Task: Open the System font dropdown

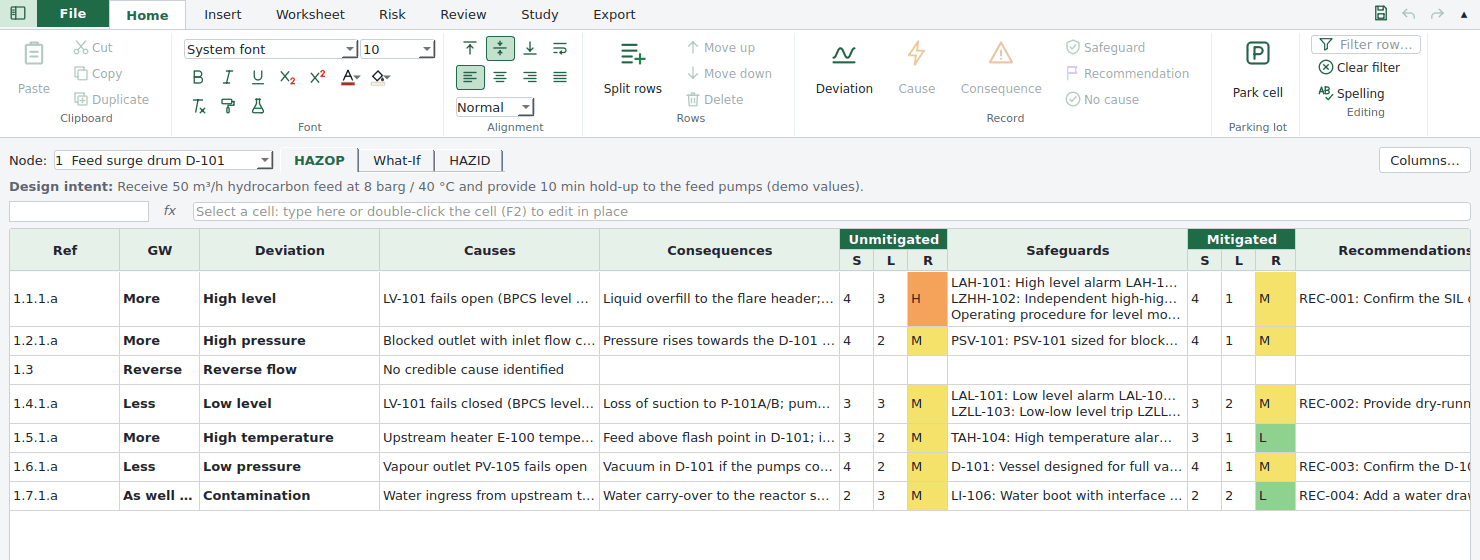Action: [350, 49]
